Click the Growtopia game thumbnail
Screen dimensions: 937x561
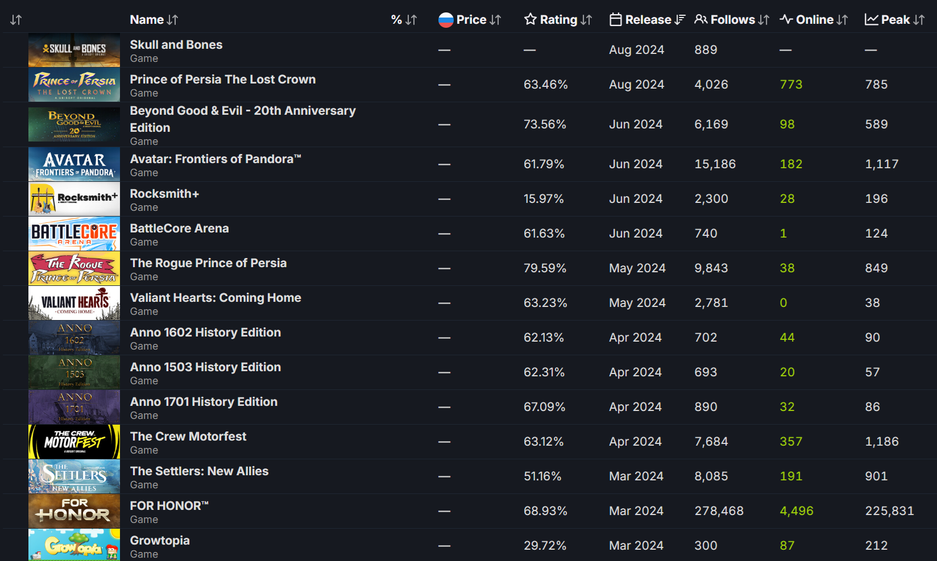point(74,545)
